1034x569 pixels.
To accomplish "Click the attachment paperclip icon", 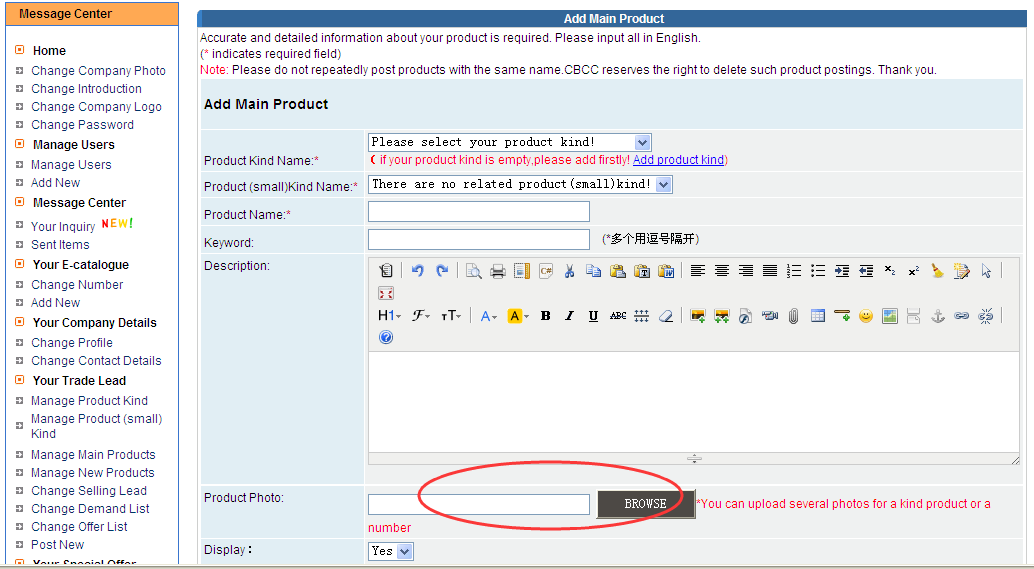I will click(x=793, y=316).
